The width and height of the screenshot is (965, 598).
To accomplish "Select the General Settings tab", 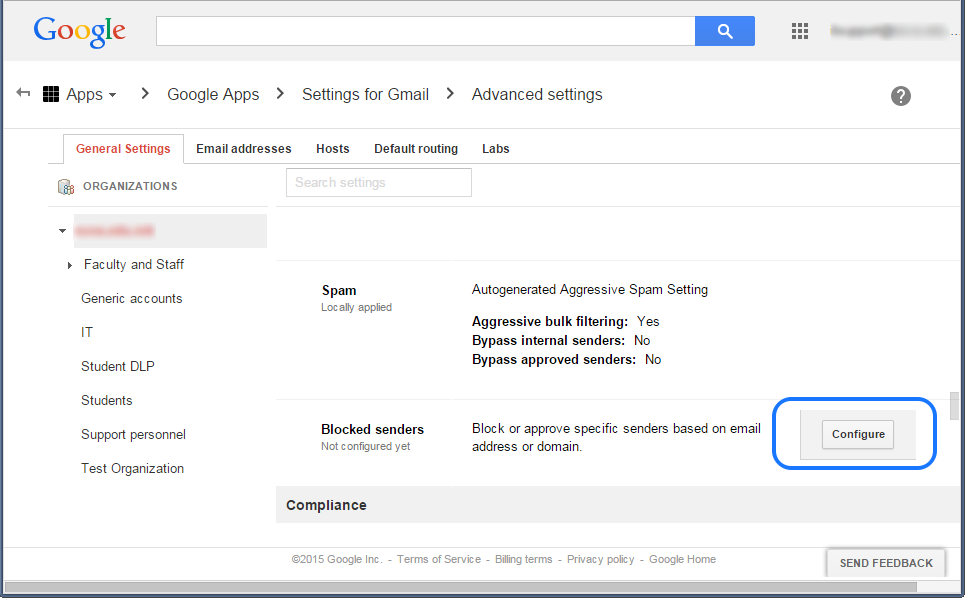I will tap(123, 149).
